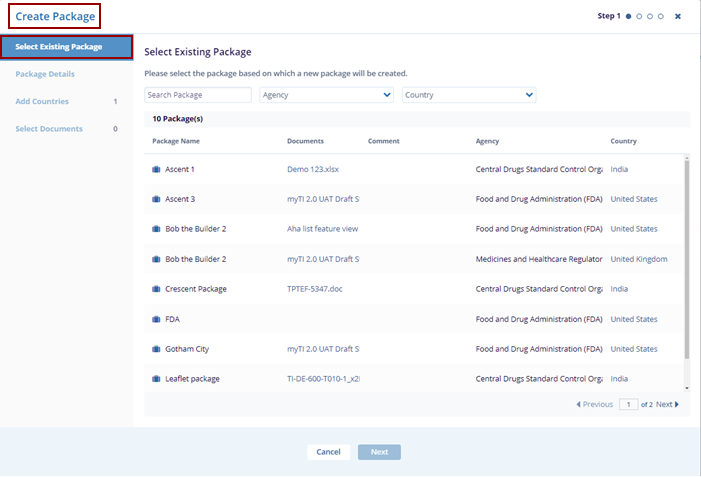Screen dimensions: 701x477
Task: Click the page number box in pagination
Action: [628, 405]
